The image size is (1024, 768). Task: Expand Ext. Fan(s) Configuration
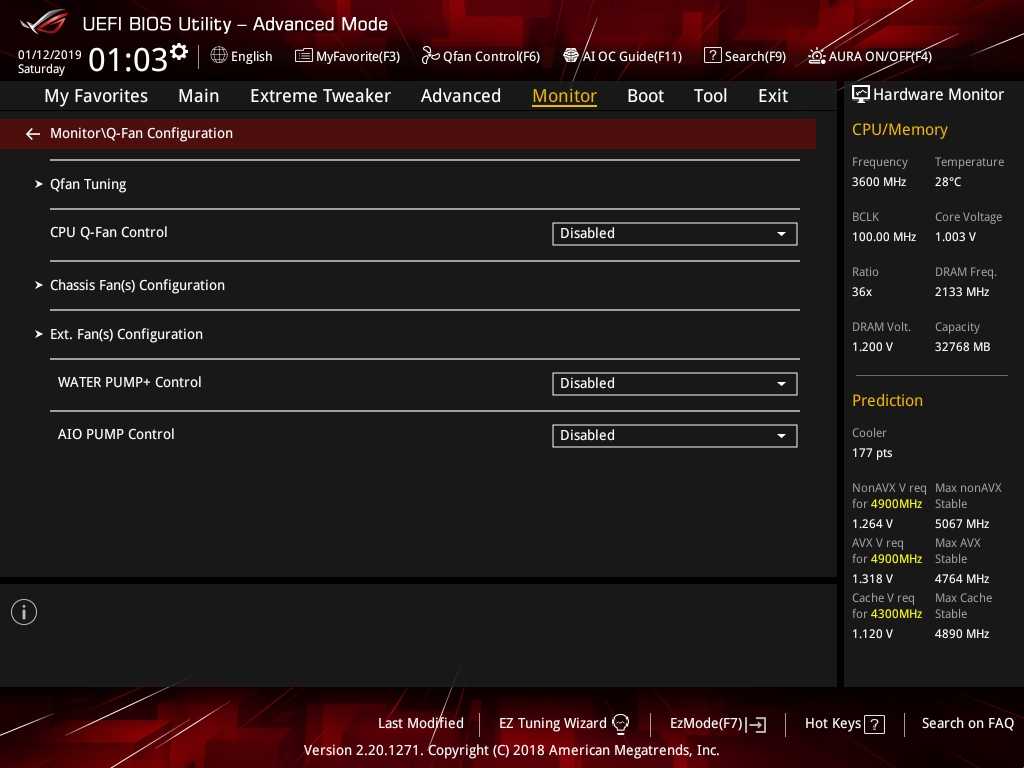click(126, 334)
